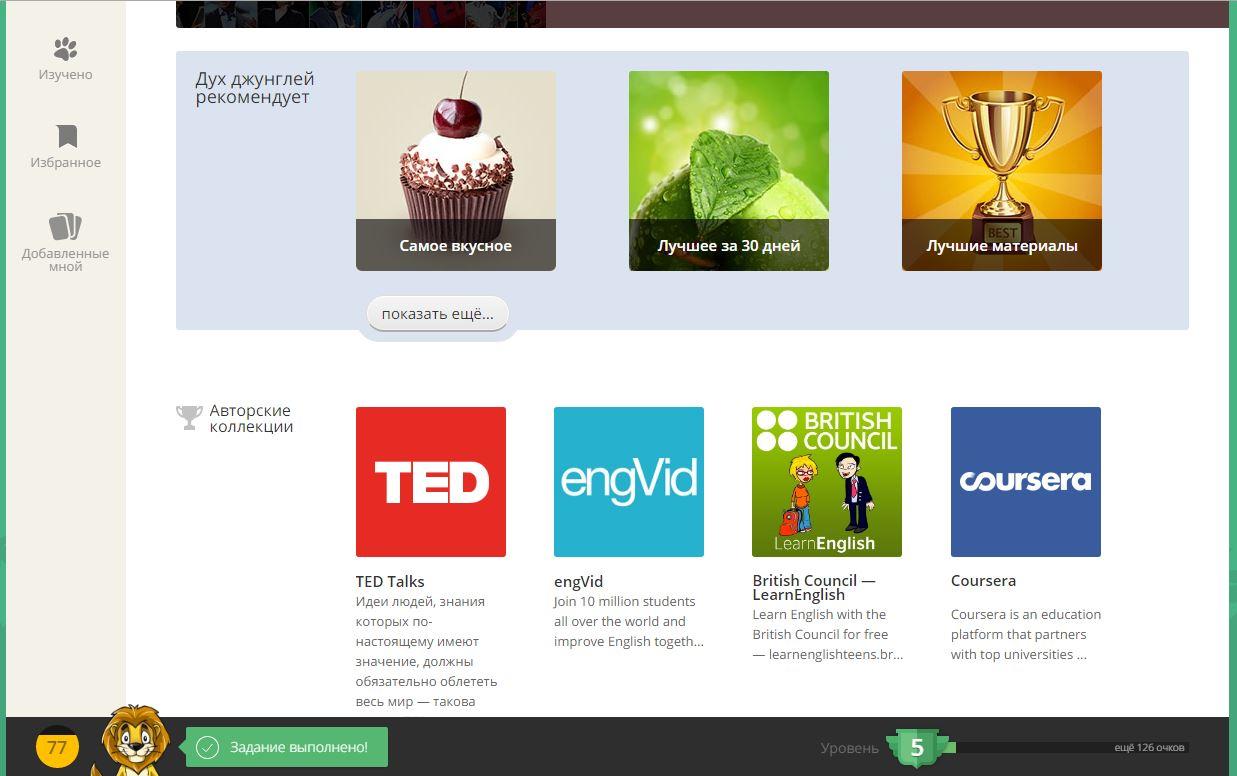Click the engVid description text
Image resolution: width=1237 pixels, height=776 pixels.
pos(628,621)
